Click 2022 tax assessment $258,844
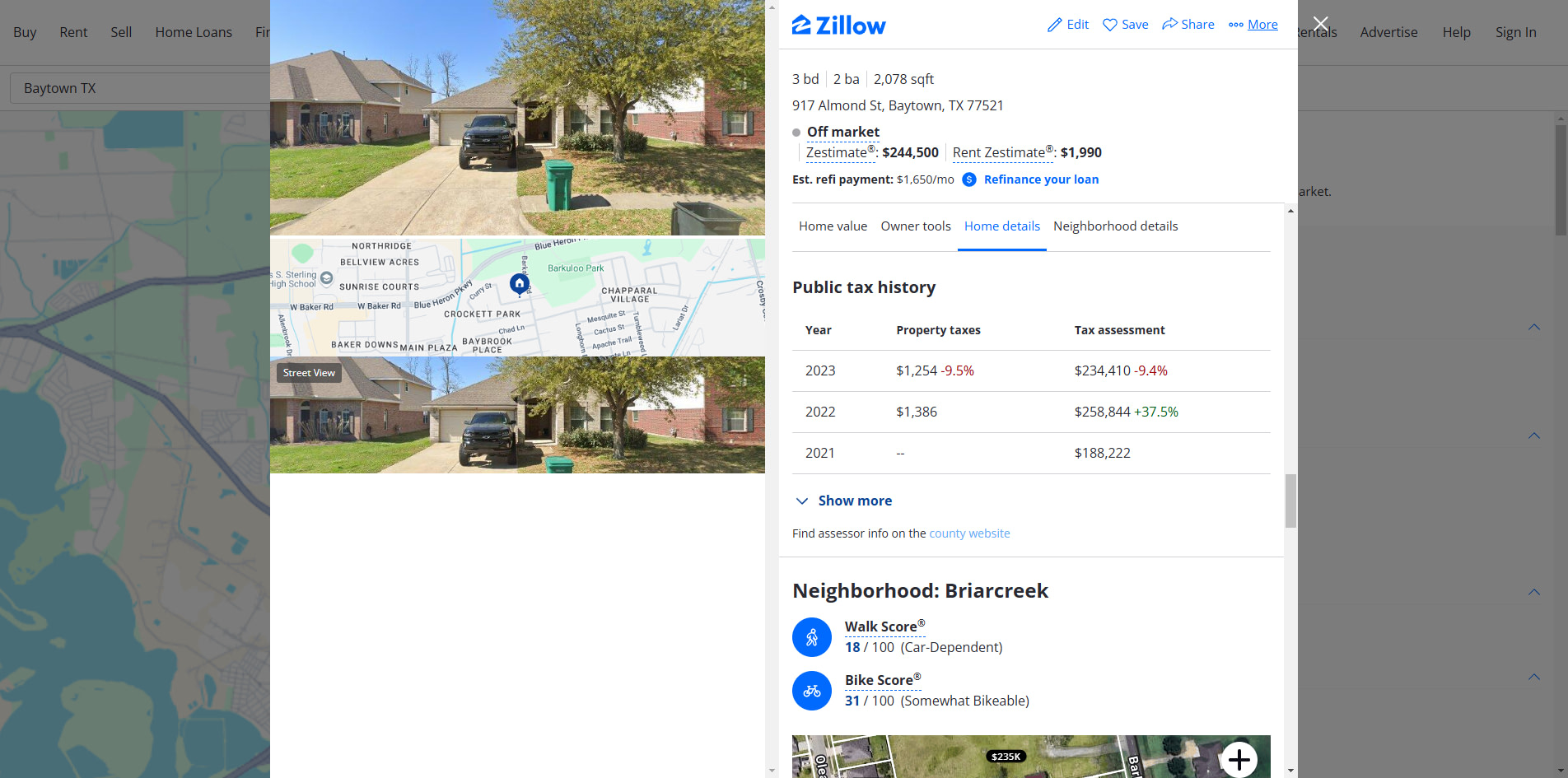The width and height of the screenshot is (1568, 778). click(1102, 412)
